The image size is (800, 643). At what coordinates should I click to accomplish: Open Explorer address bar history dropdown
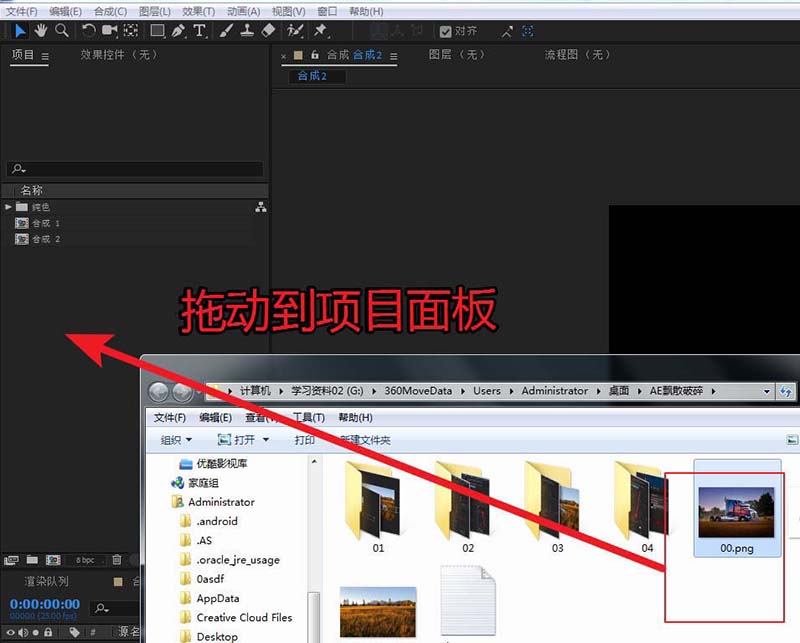[x=766, y=392]
